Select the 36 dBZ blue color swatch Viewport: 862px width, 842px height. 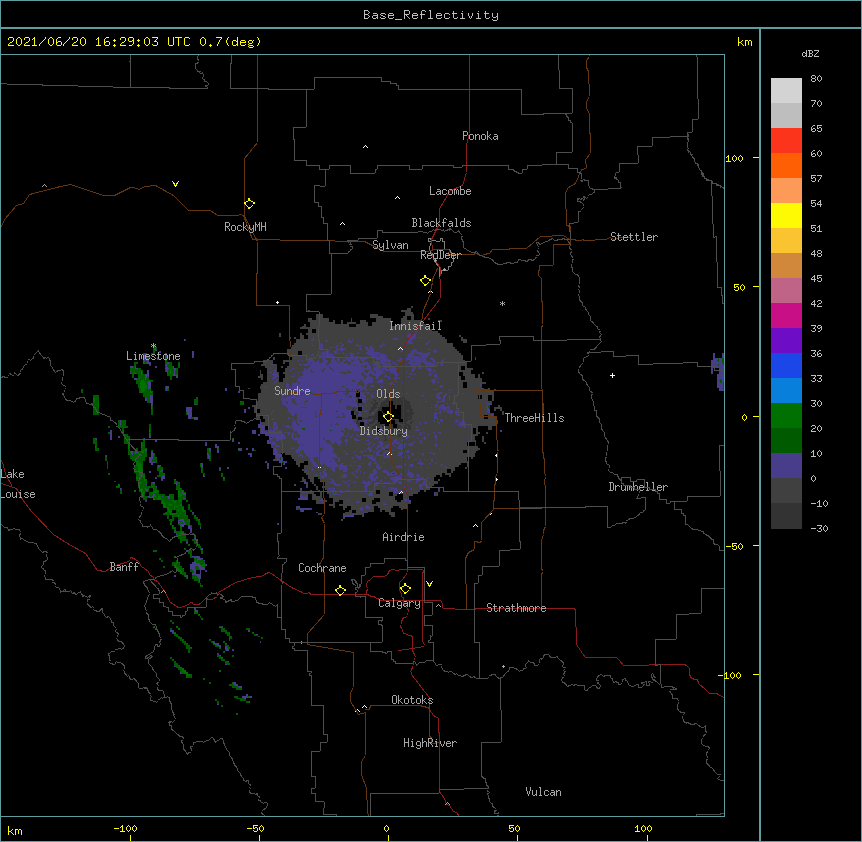pos(786,365)
